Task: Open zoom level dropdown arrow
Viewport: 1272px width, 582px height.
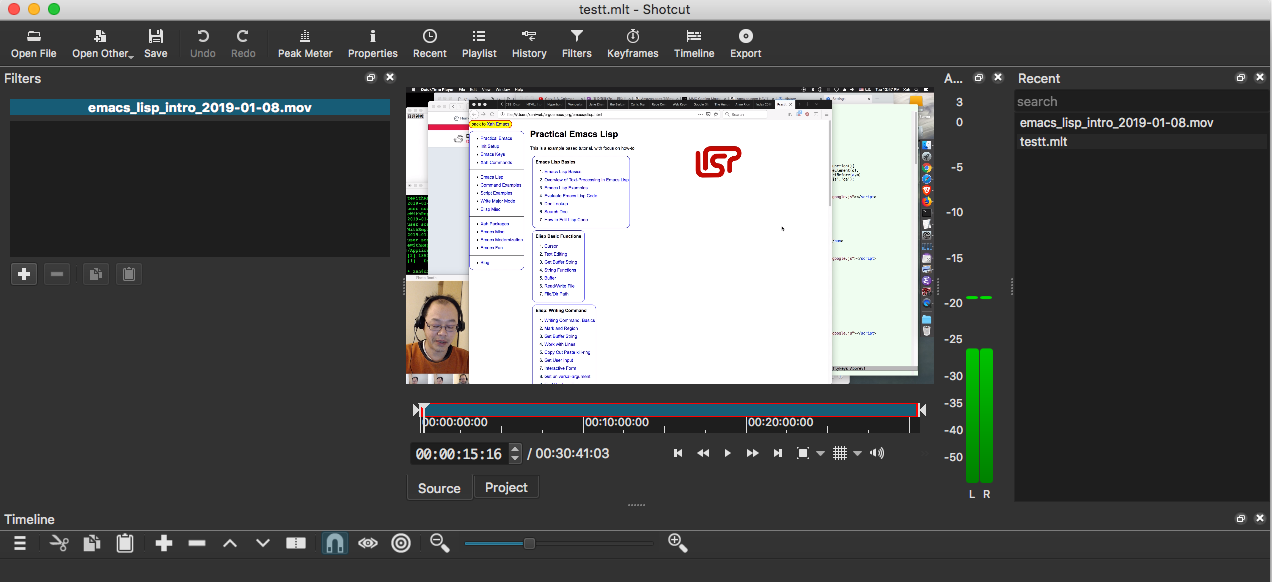Action: point(820,454)
